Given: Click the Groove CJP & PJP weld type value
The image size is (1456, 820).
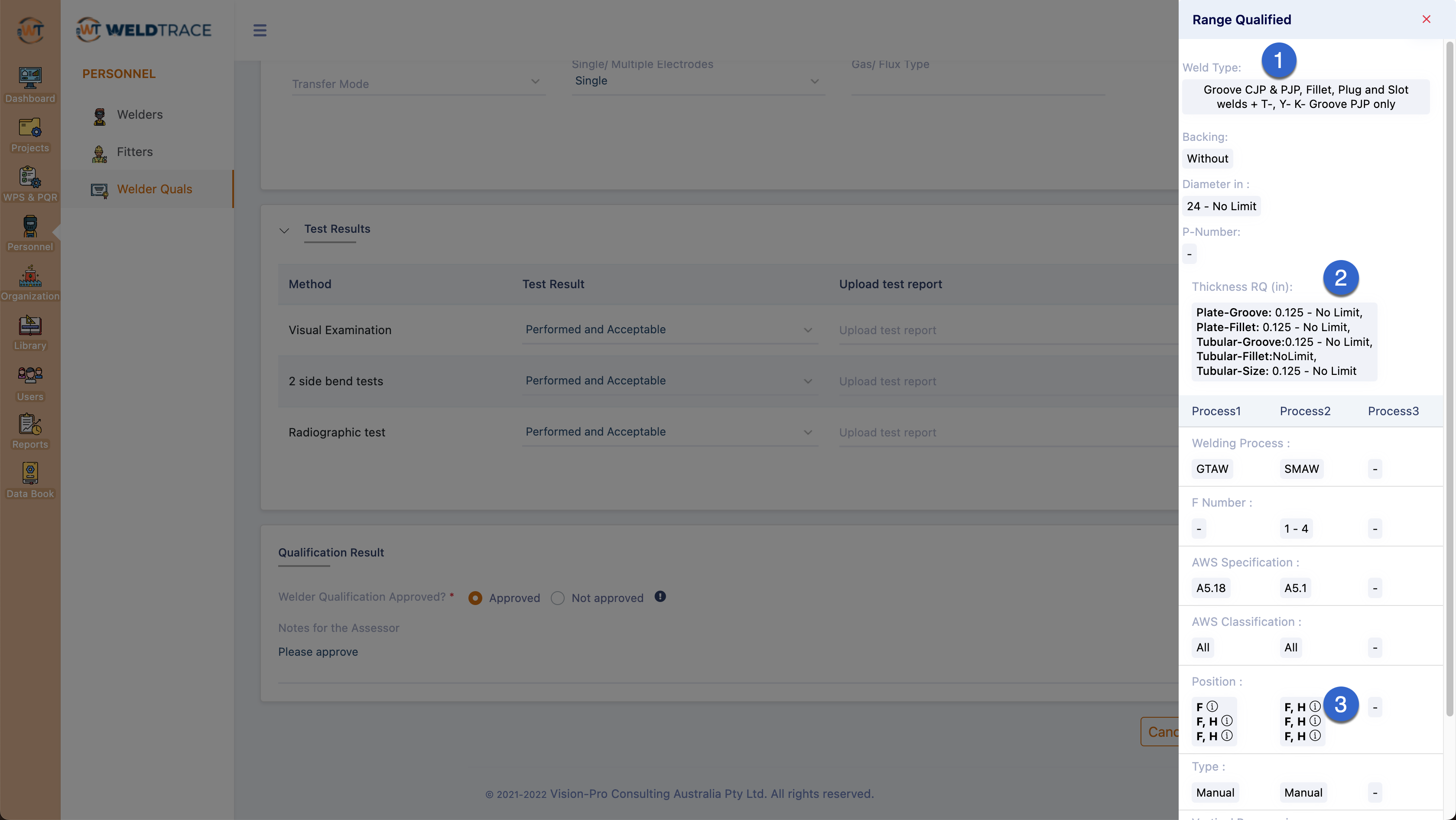Looking at the screenshot, I should pyautogui.click(x=1306, y=97).
